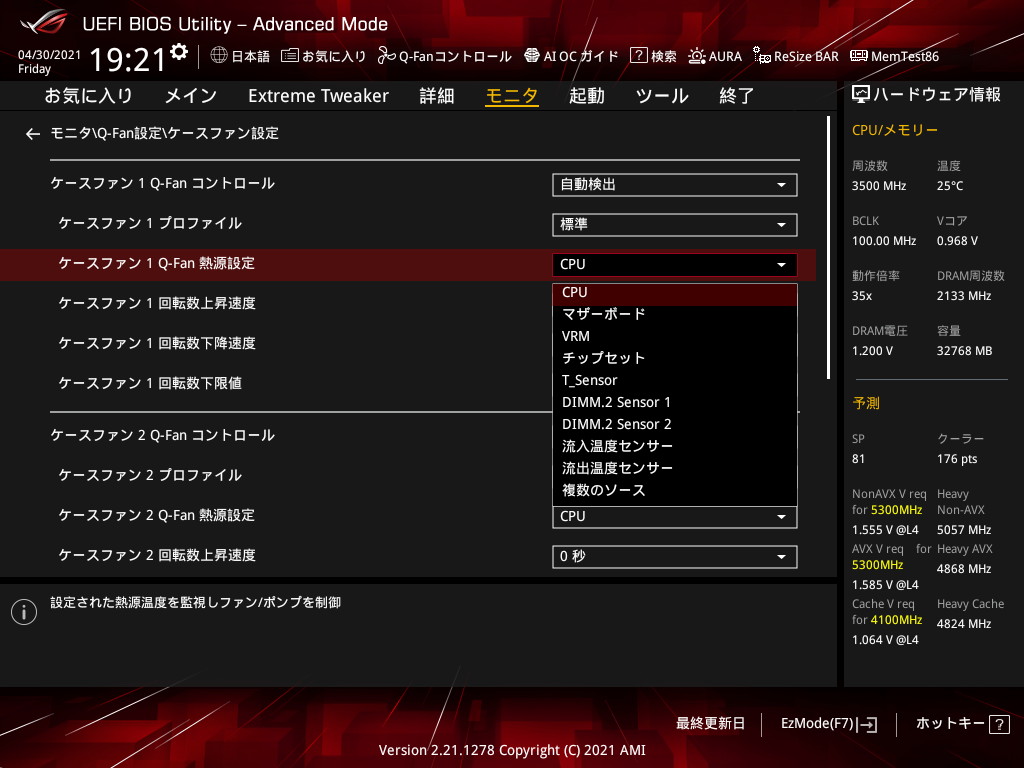The image size is (1024, 768).
Task: Click the 最終更新日 button
Action: (710, 724)
